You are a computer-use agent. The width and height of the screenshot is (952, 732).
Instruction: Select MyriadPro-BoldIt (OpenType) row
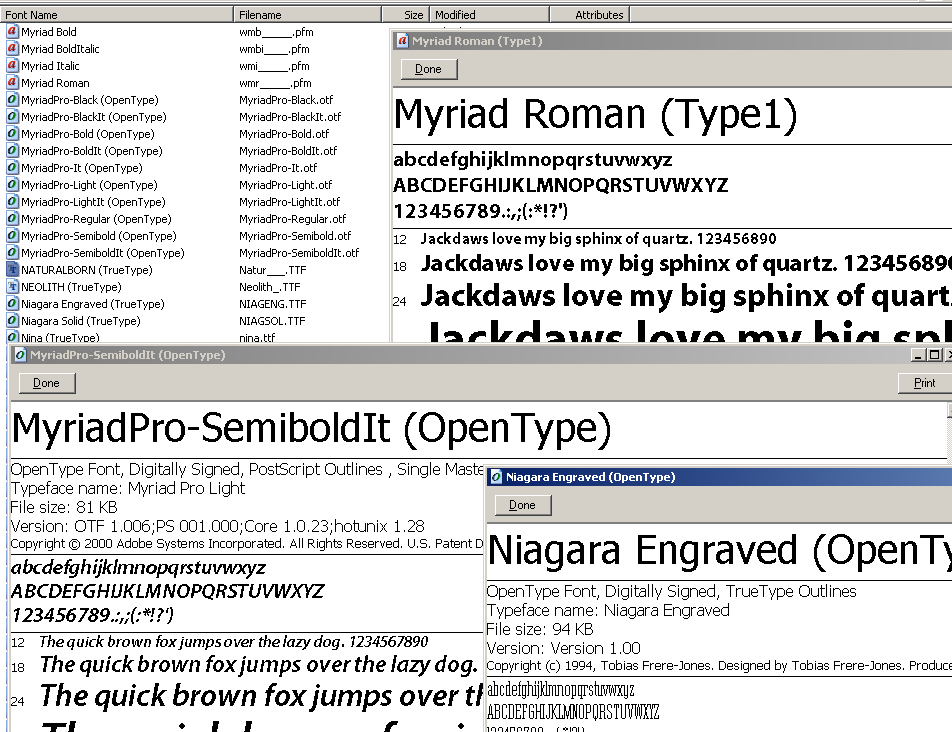[92, 151]
